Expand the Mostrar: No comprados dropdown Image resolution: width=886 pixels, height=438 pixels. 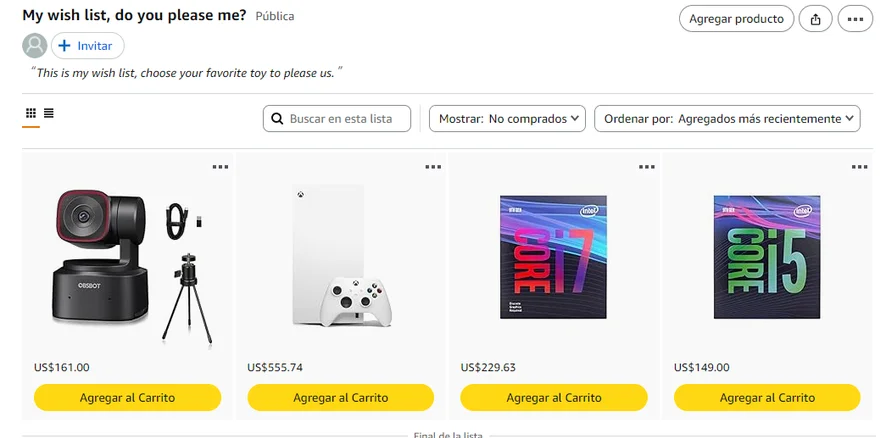point(507,119)
